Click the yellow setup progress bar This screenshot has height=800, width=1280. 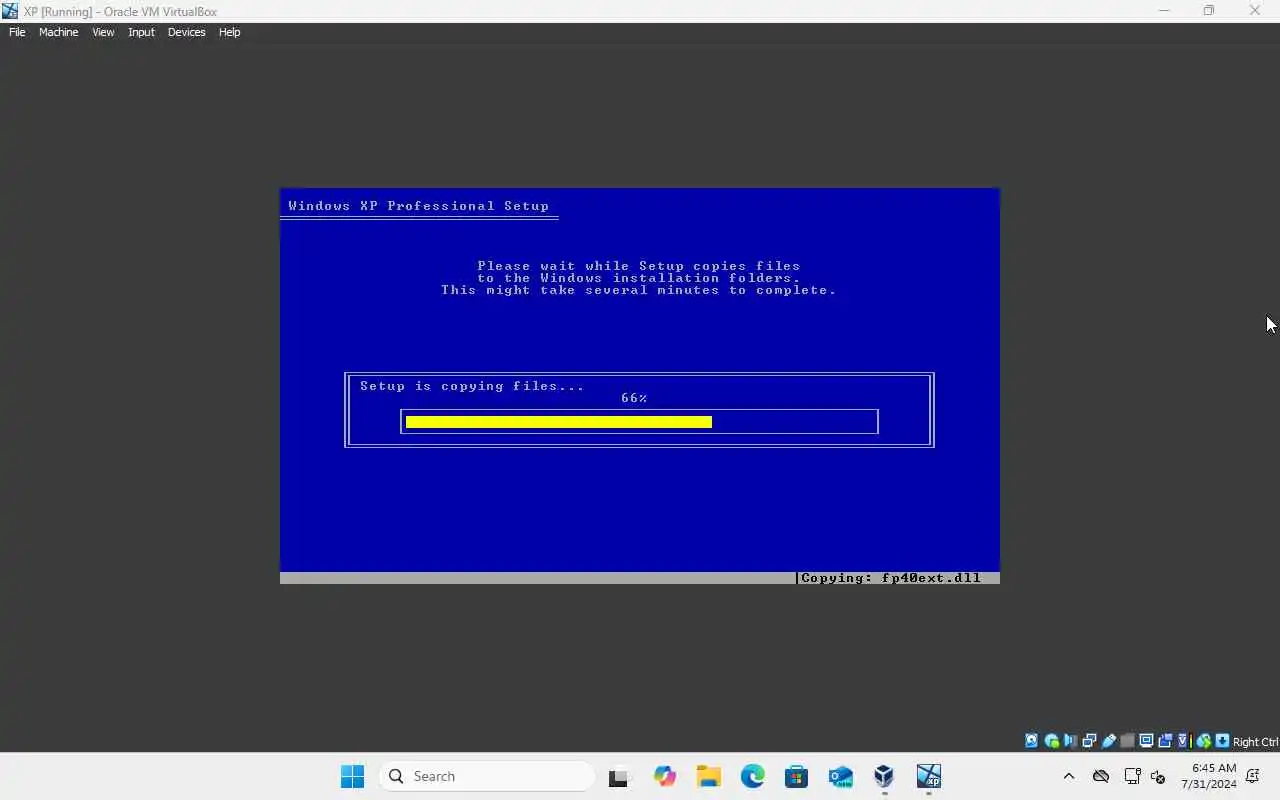[x=559, y=422]
